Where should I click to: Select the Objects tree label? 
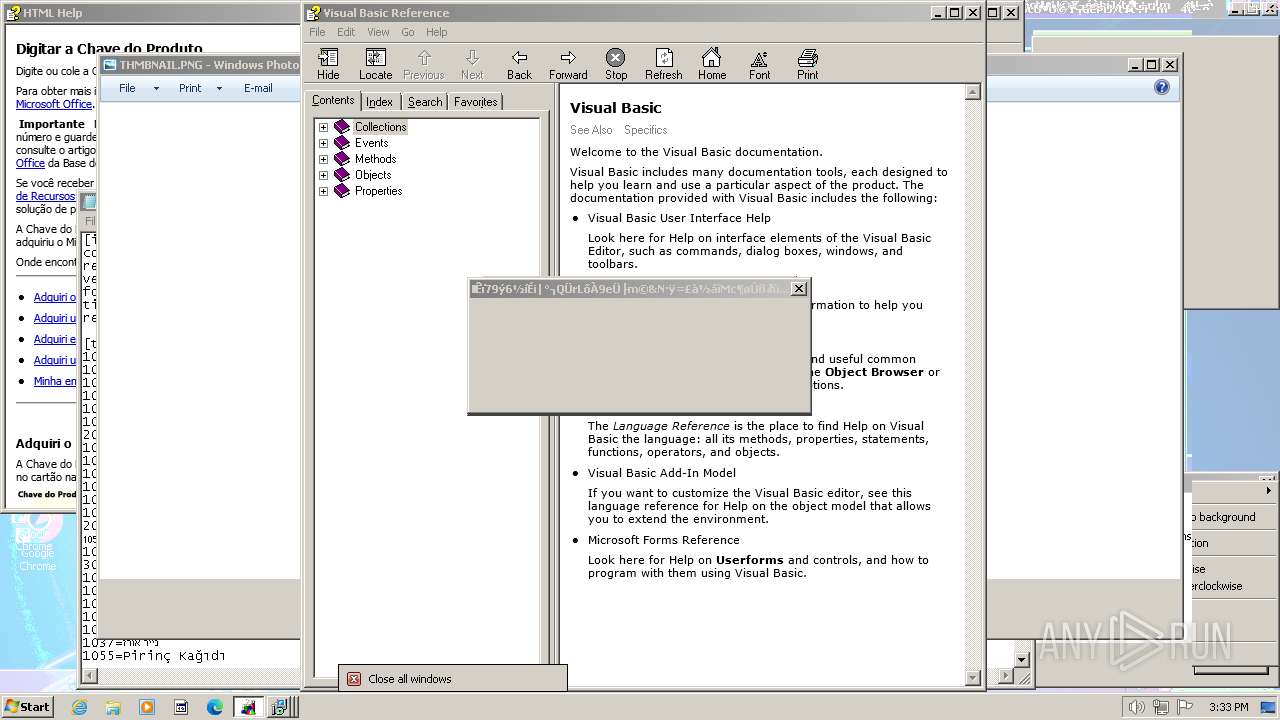pos(373,175)
